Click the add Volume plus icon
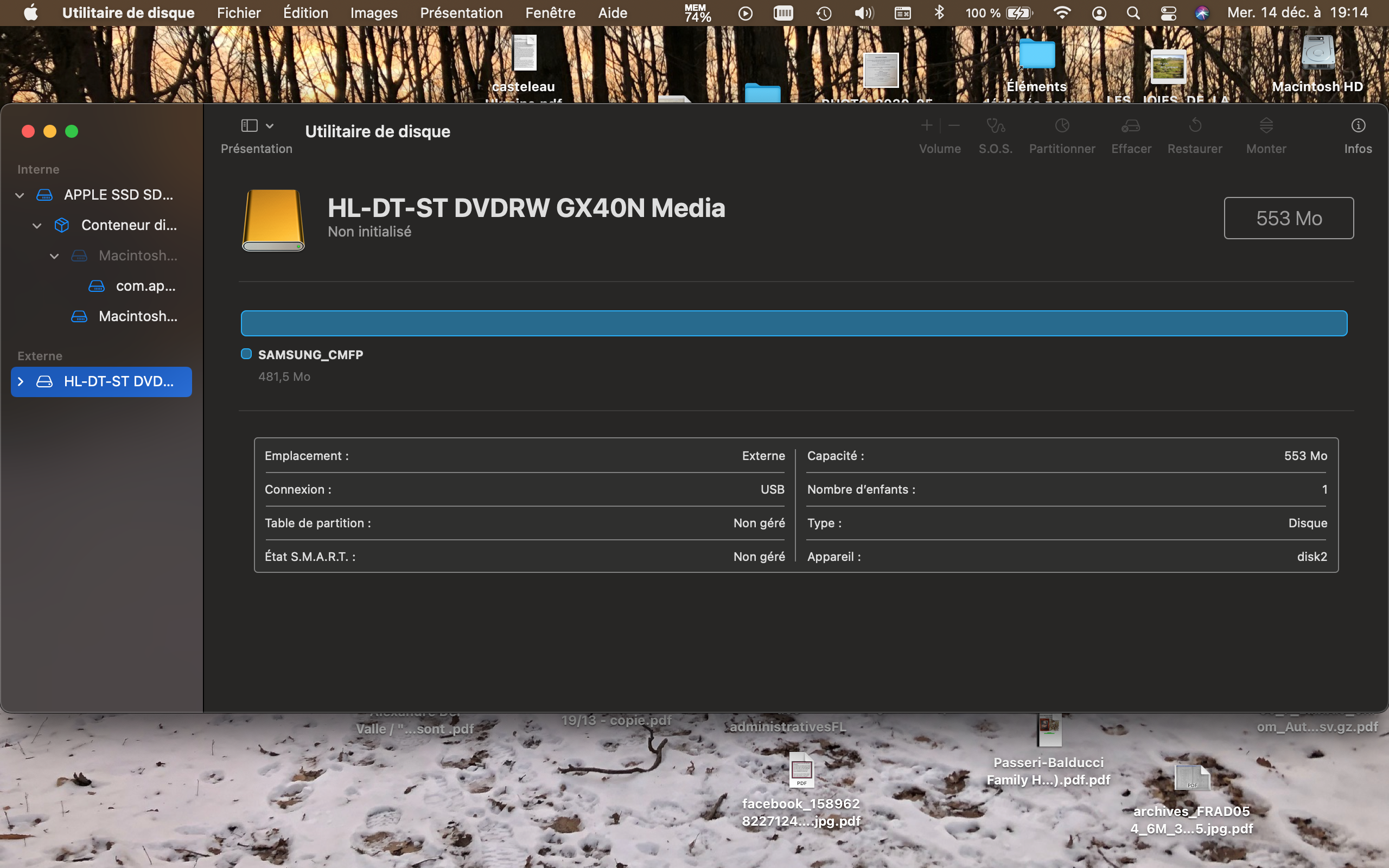This screenshot has width=1389, height=868. point(926,126)
